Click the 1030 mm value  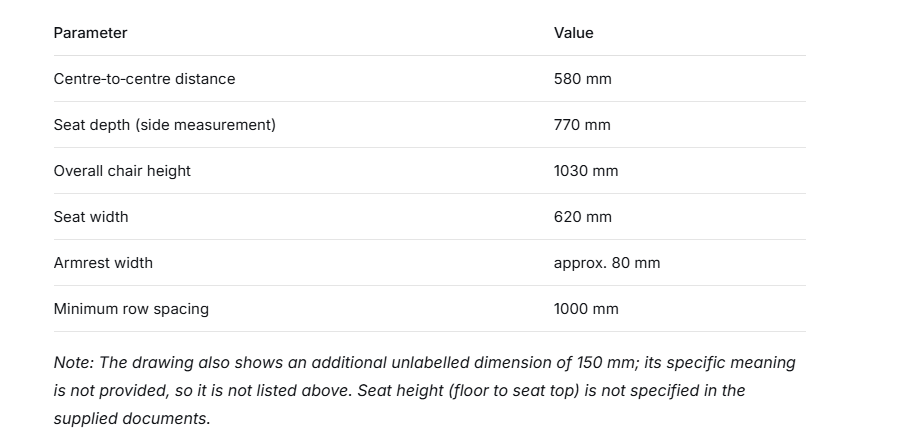click(x=586, y=171)
